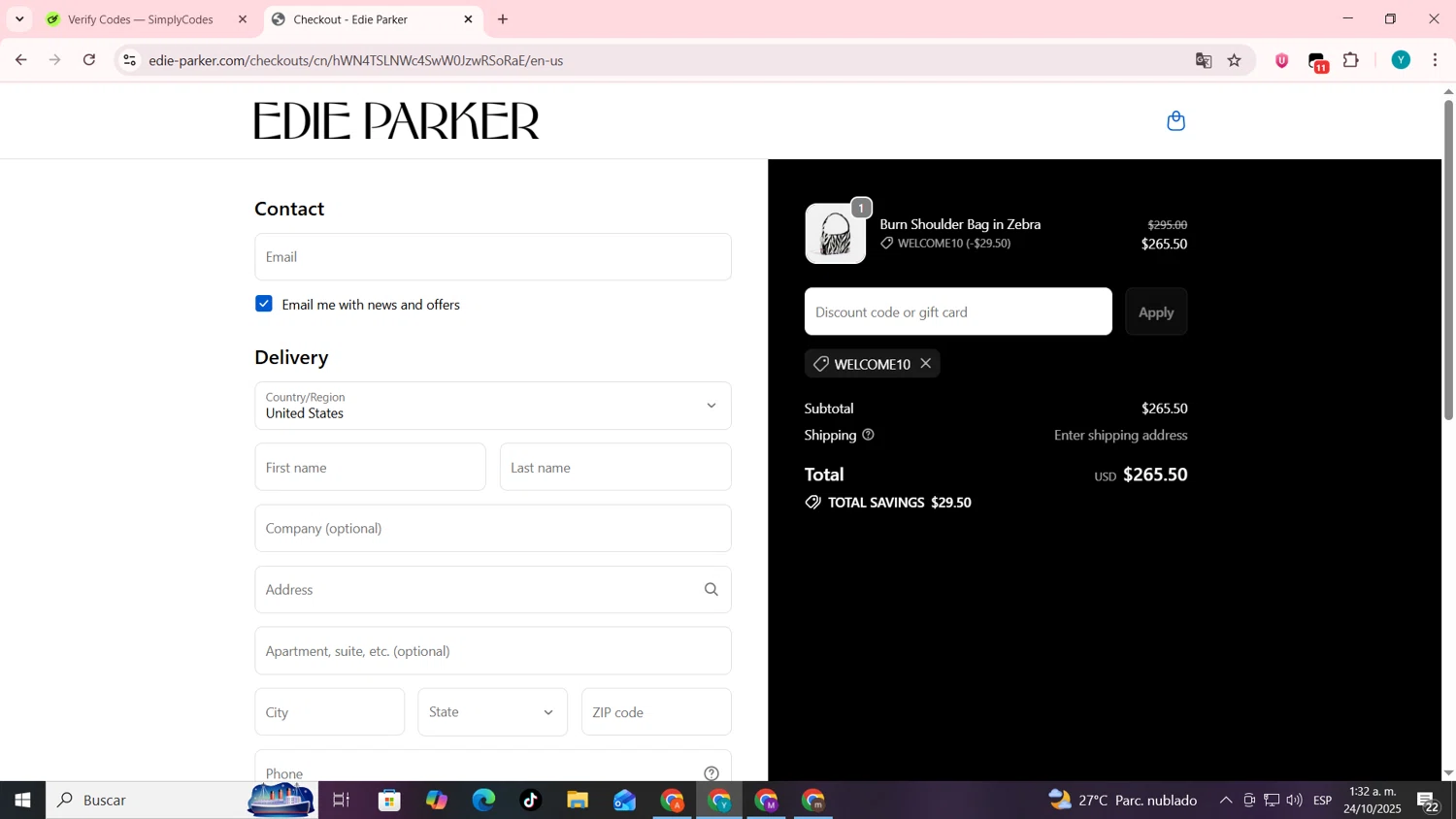
Task: Open the Chrome three-dot menu
Action: click(1436, 60)
